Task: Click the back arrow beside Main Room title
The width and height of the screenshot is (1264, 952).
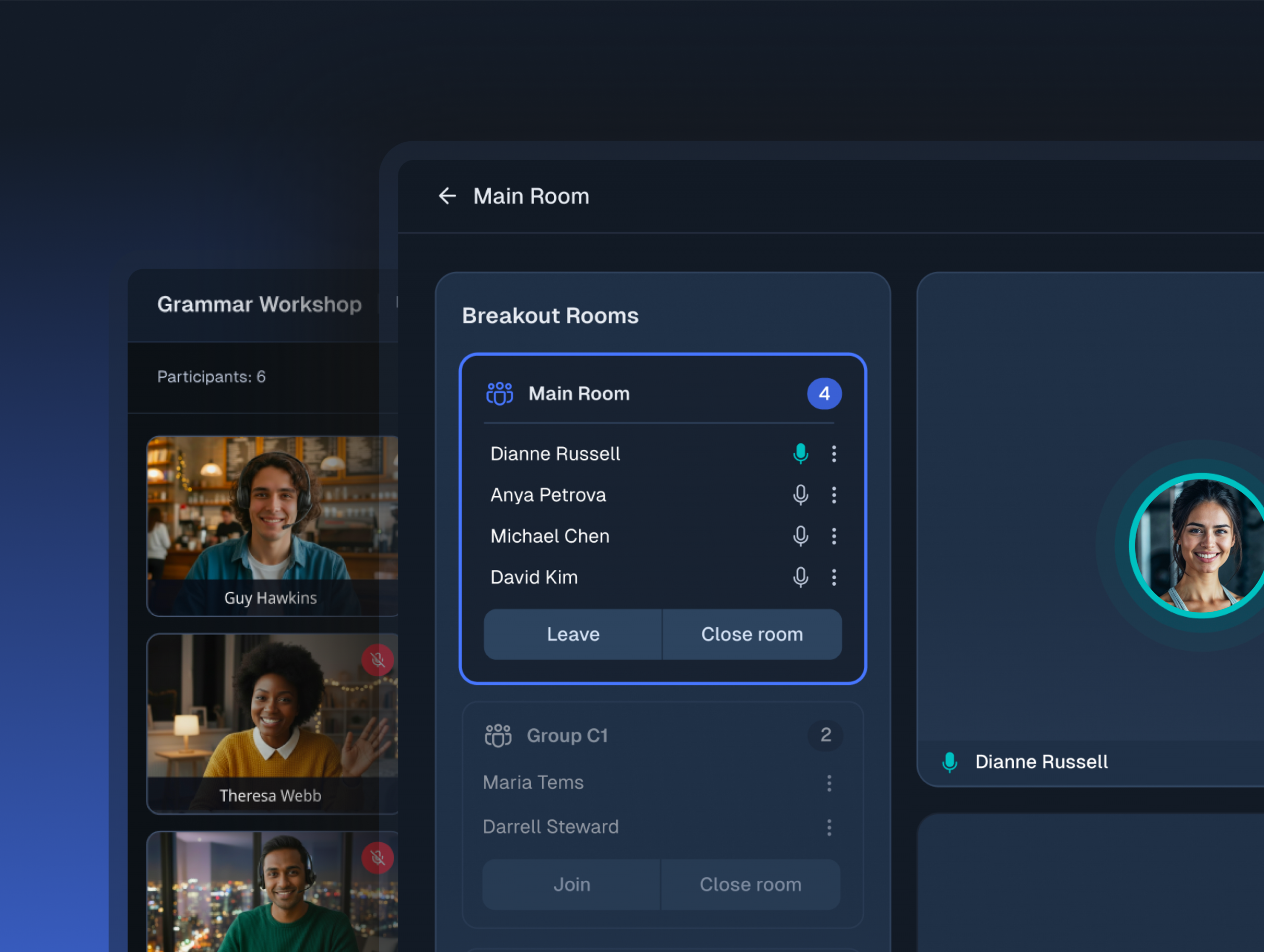Action: 447,196
